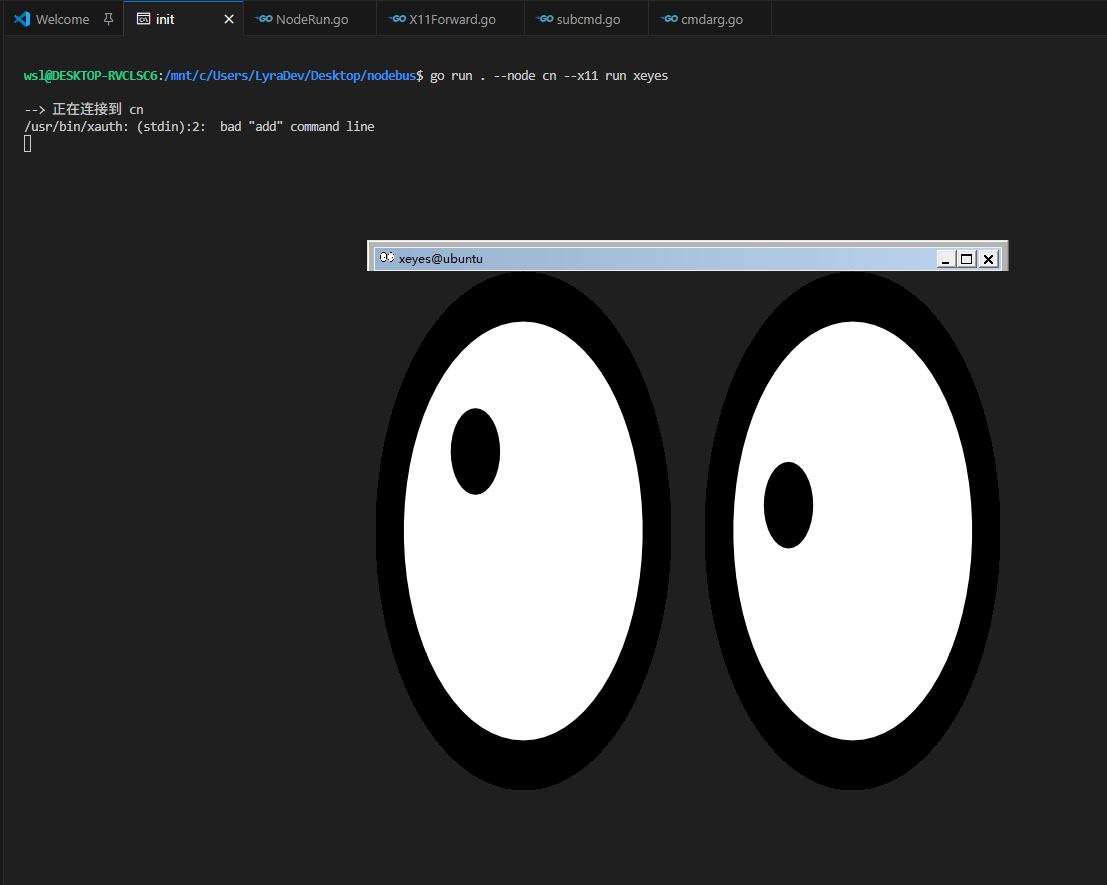The height and width of the screenshot is (885, 1107).
Task: Focus the terminal at the cursor block
Action: [x=28, y=144]
